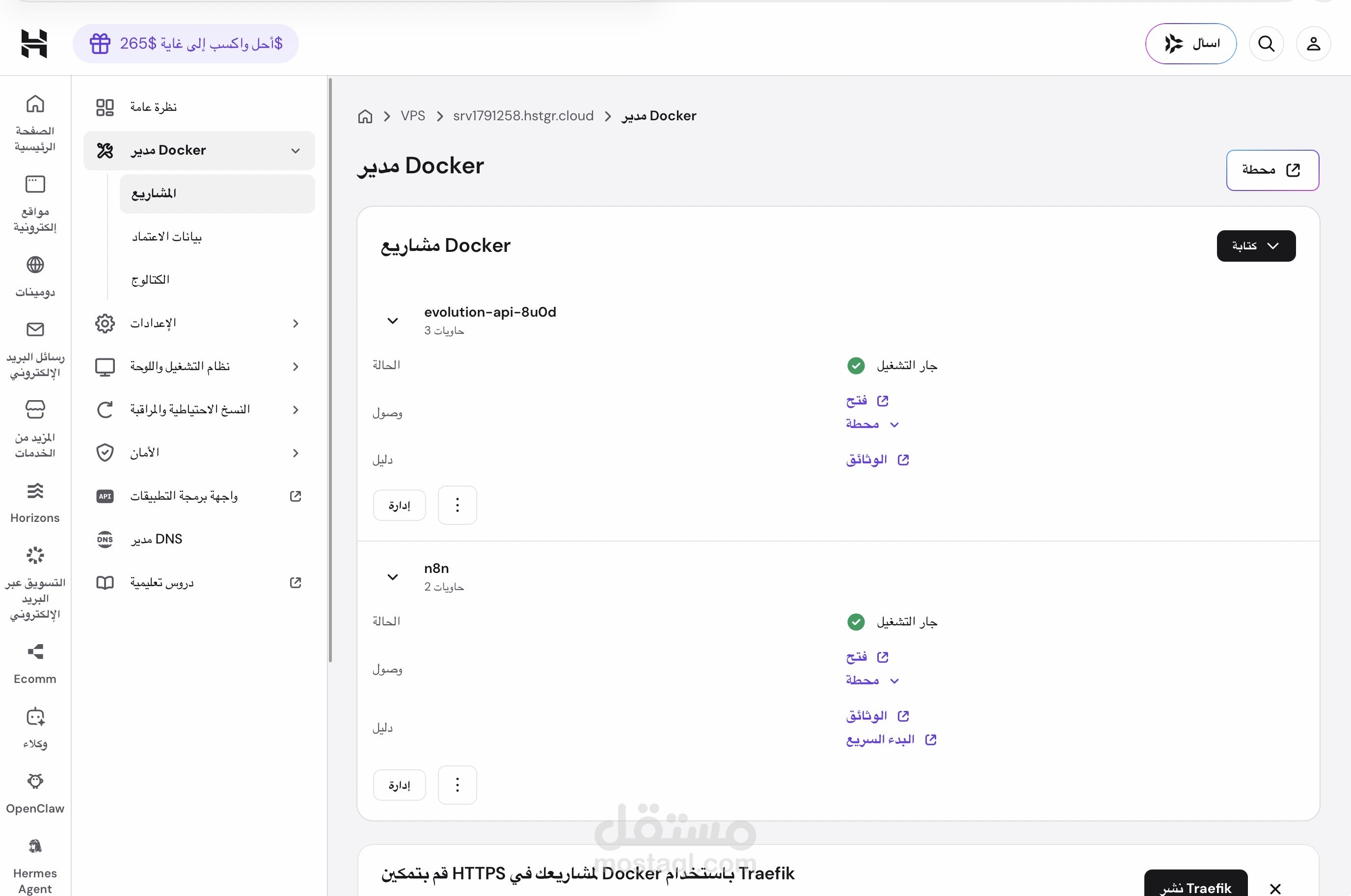Open دروس تعليمية tutorials link
1351x896 pixels.
click(199, 582)
